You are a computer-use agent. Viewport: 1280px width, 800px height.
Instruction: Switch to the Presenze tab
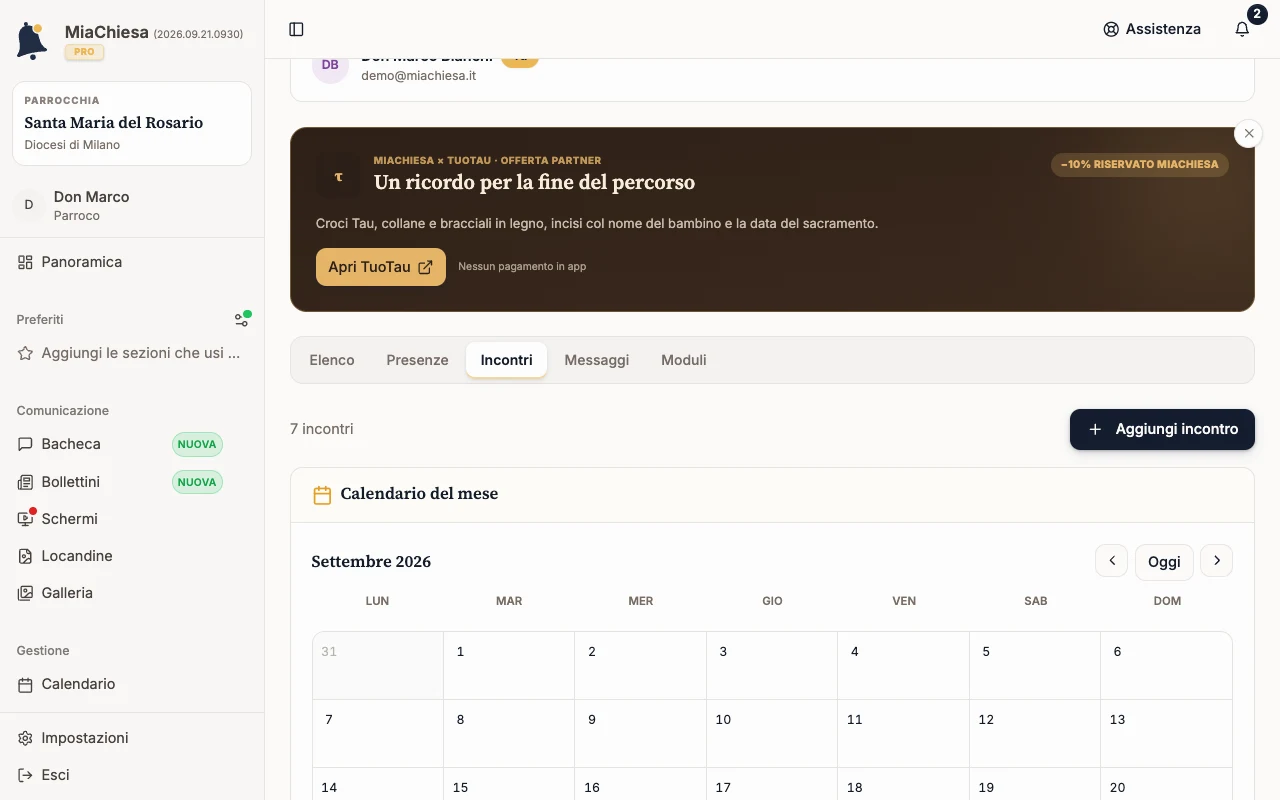pyautogui.click(x=417, y=360)
